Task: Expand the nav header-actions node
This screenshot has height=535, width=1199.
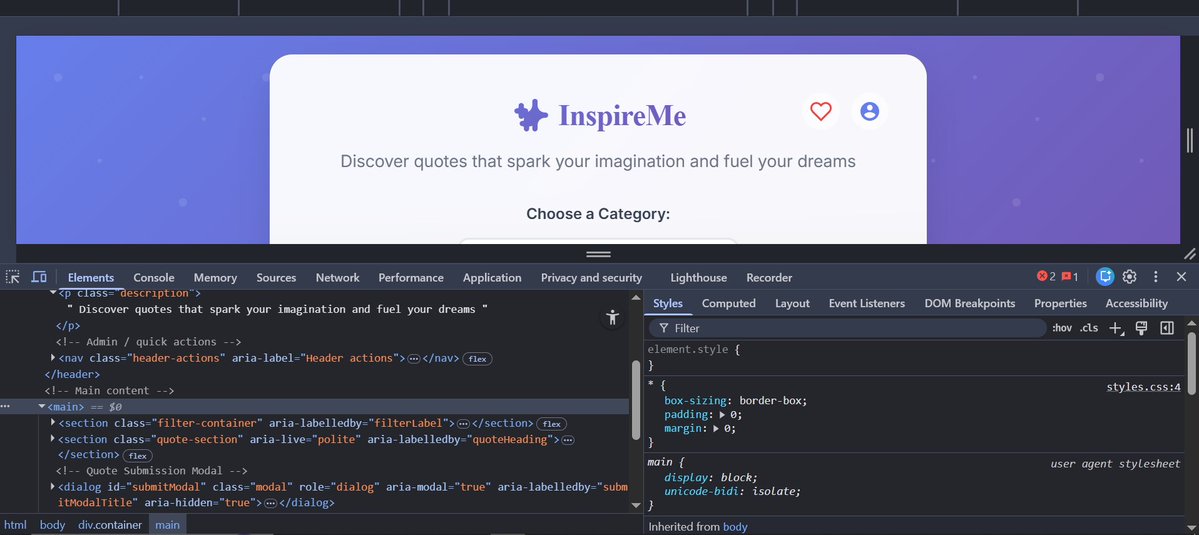Action: [53, 358]
